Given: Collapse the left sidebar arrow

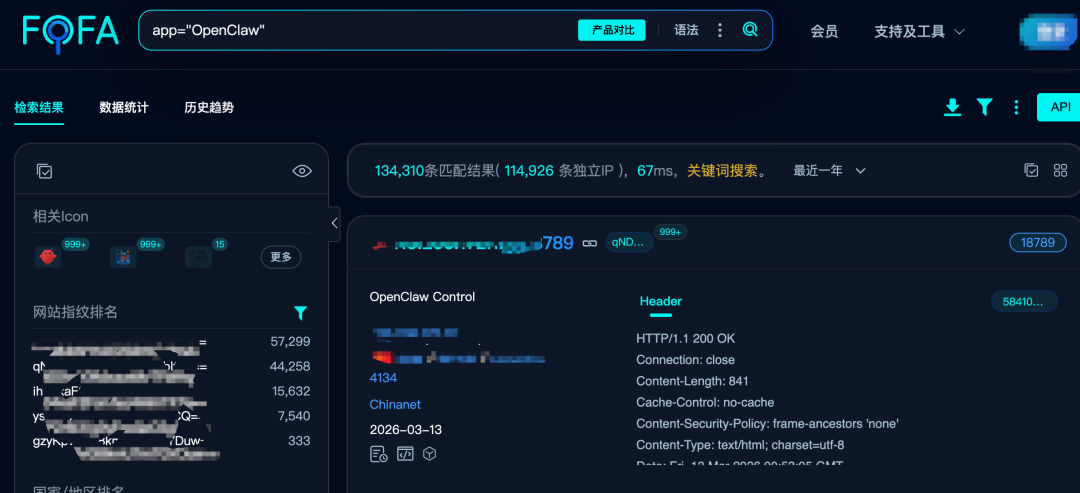Looking at the screenshot, I should [x=334, y=223].
